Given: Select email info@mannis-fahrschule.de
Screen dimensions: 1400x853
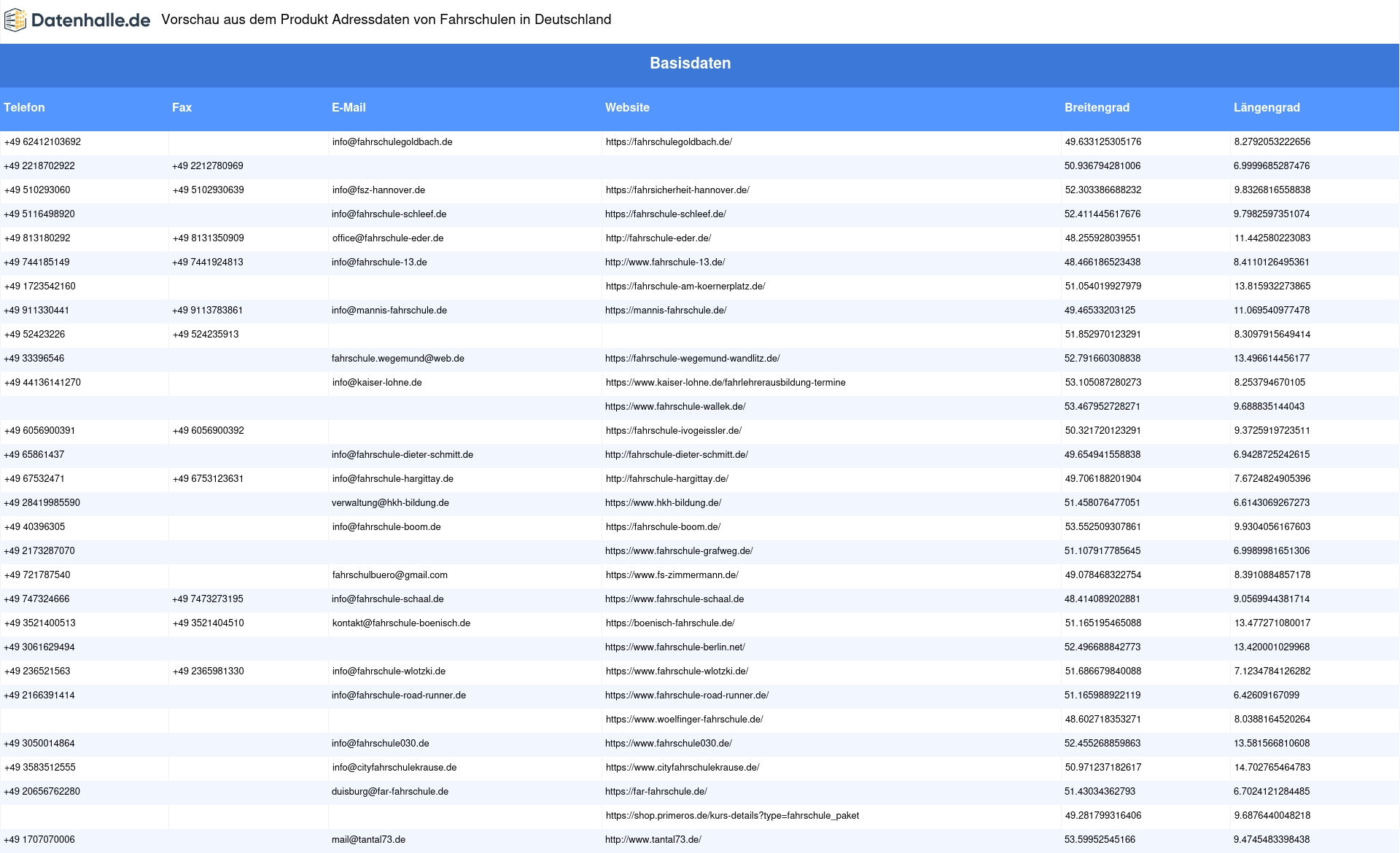Looking at the screenshot, I should pyautogui.click(x=389, y=311).
